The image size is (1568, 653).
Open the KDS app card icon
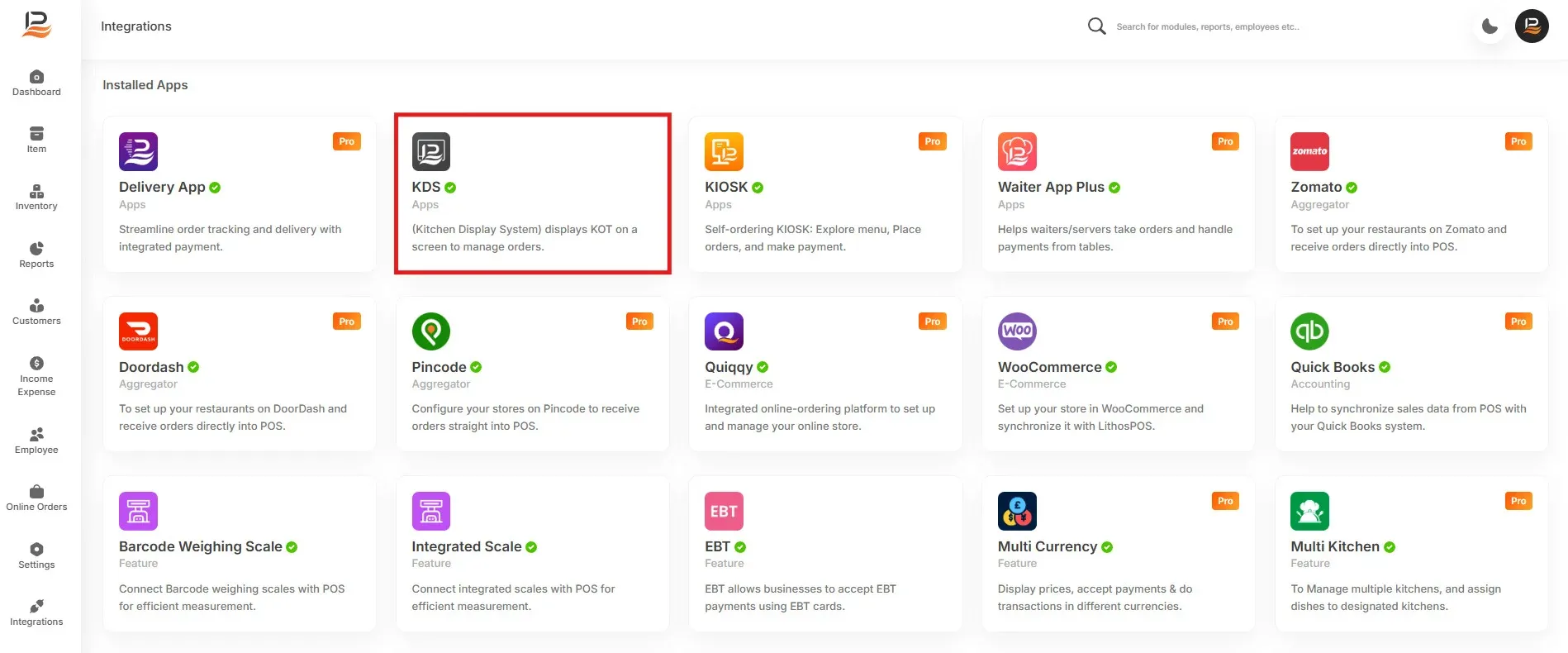coord(431,151)
